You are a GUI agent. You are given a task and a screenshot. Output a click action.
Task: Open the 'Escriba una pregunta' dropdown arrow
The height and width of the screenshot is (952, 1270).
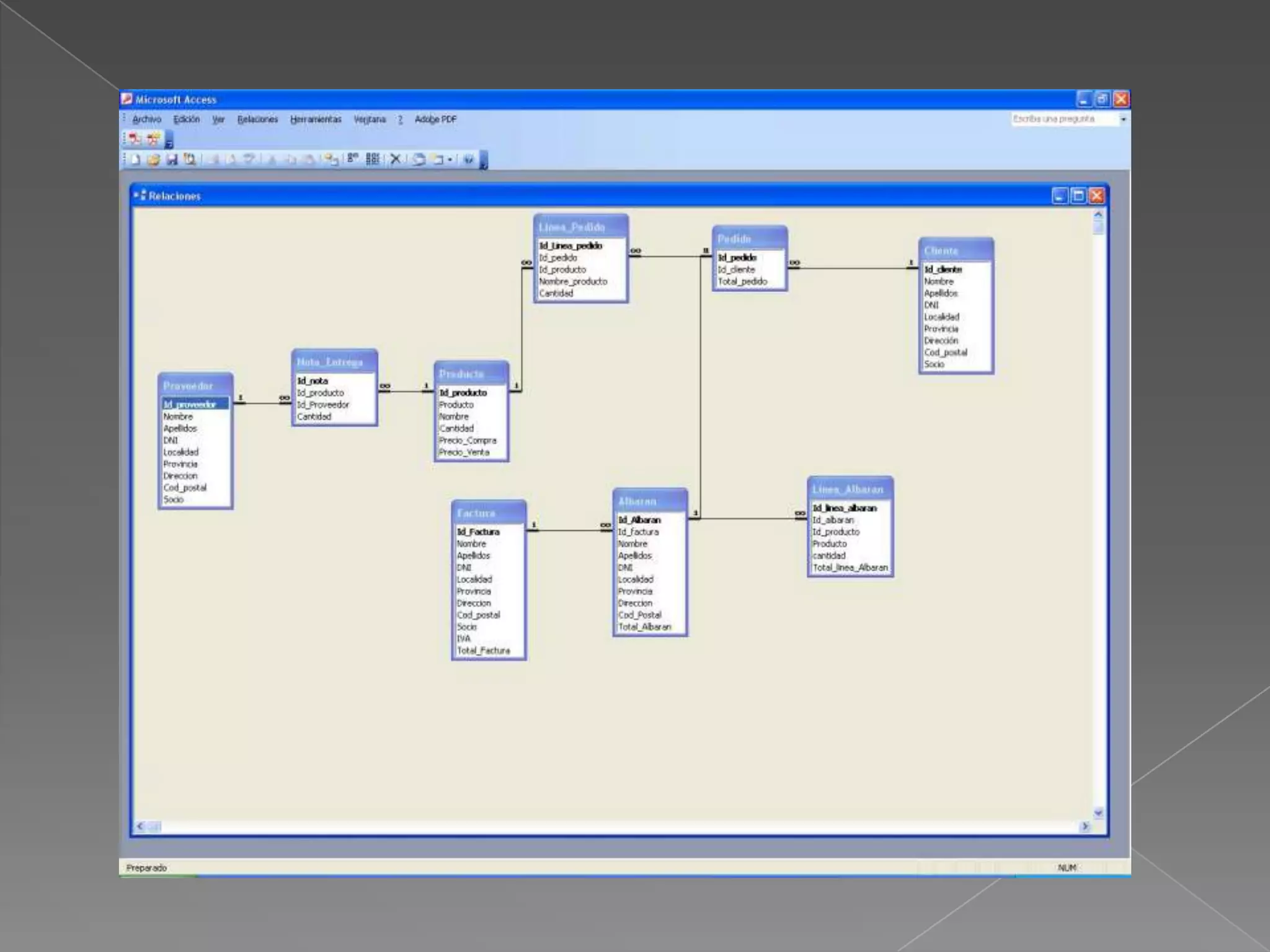1123,119
